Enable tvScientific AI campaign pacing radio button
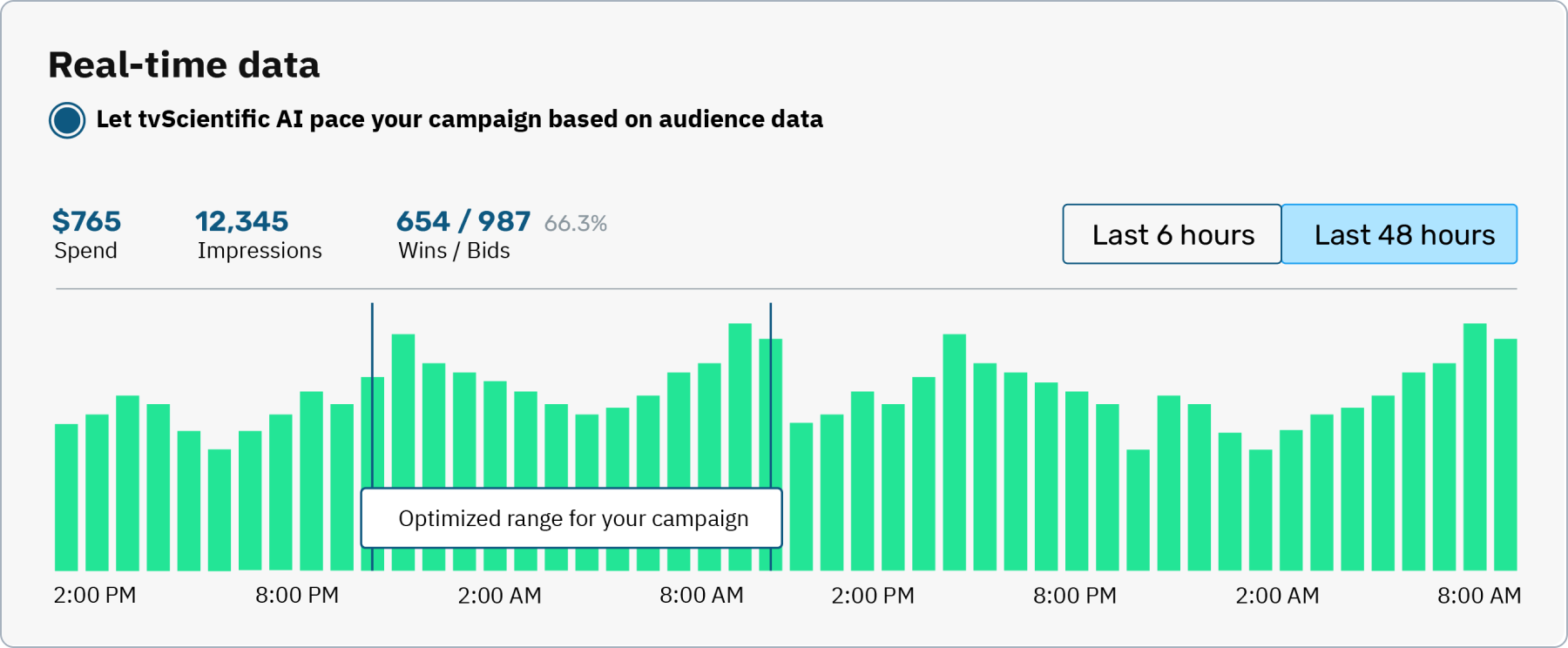The image size is (1568, 648). (67, 120)
